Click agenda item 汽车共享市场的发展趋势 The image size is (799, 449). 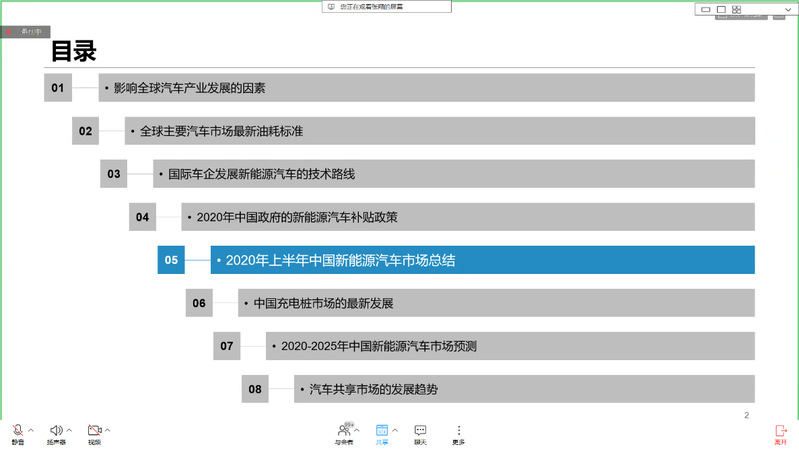[524, 389]
